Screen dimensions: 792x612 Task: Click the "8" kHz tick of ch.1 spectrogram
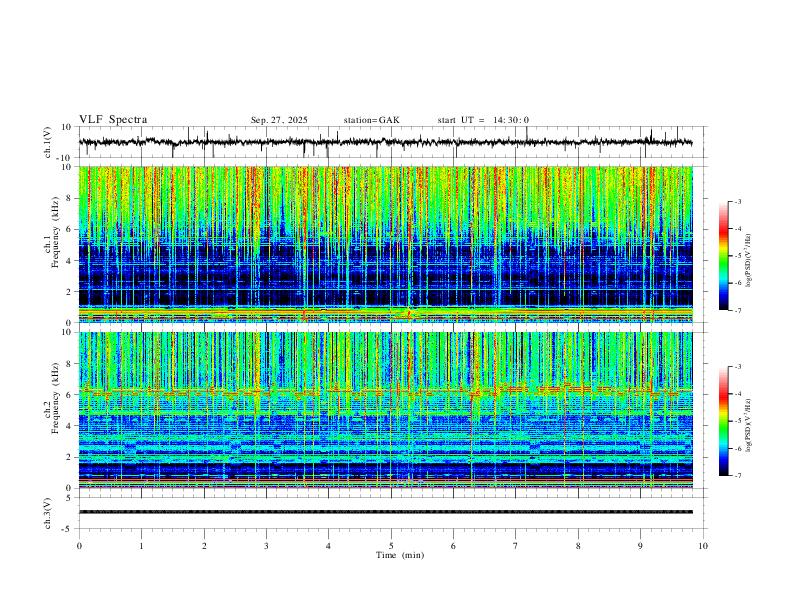pos(68,198)
